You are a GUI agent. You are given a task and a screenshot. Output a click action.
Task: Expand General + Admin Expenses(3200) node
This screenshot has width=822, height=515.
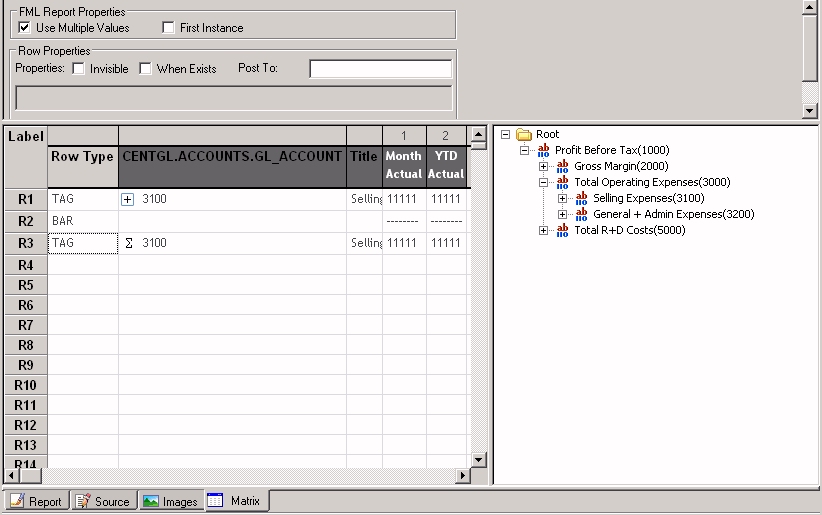pyautogui.click(x=563, y=214)
